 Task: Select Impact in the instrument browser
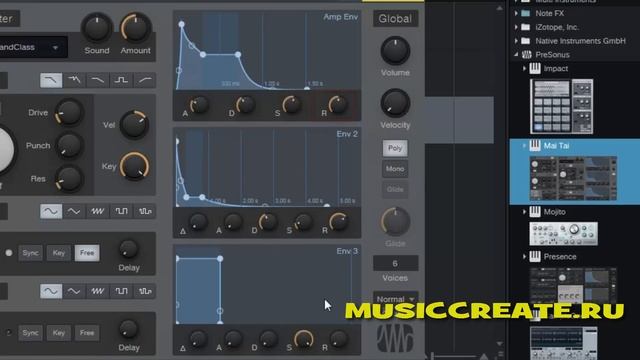coord(556,68)
